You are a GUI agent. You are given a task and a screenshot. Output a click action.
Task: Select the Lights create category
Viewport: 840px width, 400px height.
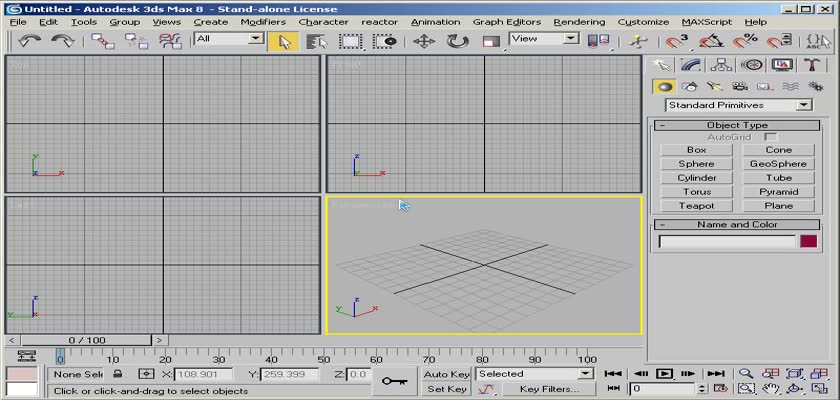[715, 86]
